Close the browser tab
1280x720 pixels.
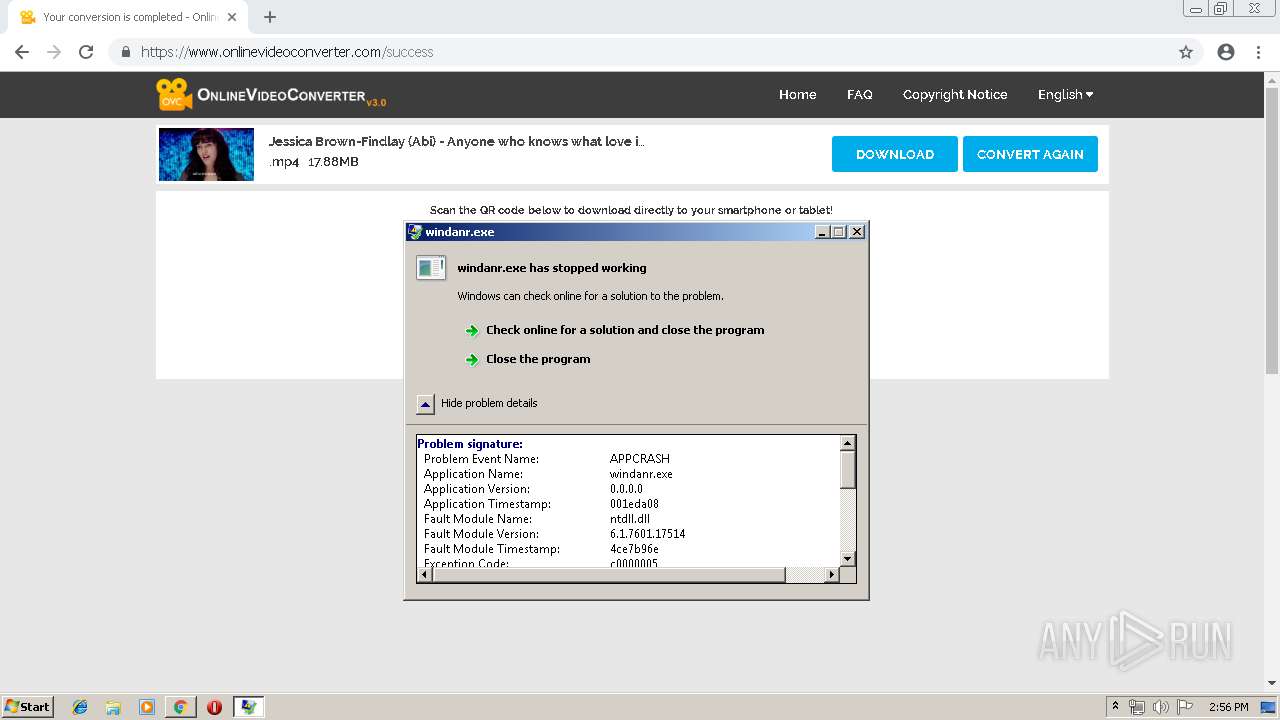click(233, 17)
